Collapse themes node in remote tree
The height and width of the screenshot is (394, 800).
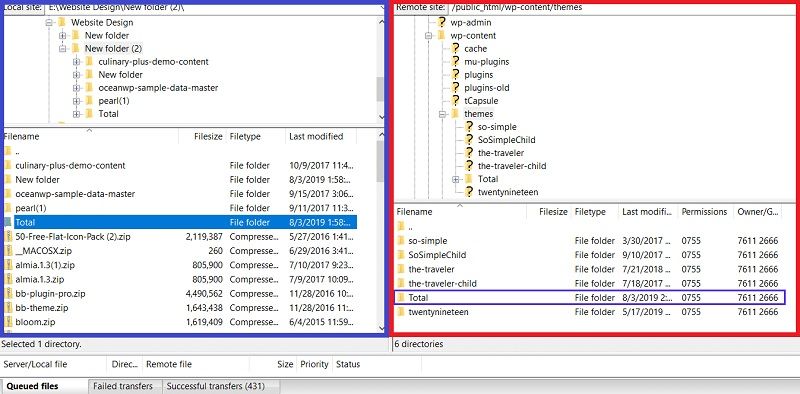click(442, 114)
